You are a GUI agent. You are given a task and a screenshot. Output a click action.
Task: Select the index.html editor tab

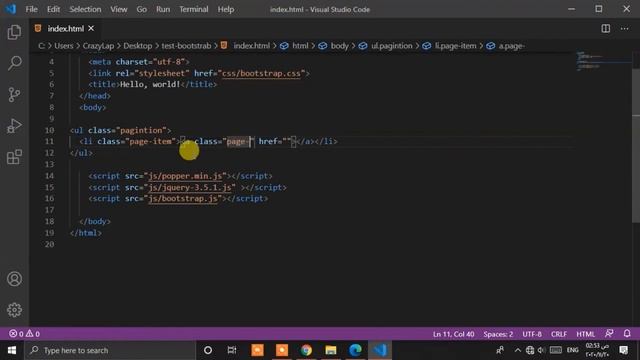tap(65, 29)
